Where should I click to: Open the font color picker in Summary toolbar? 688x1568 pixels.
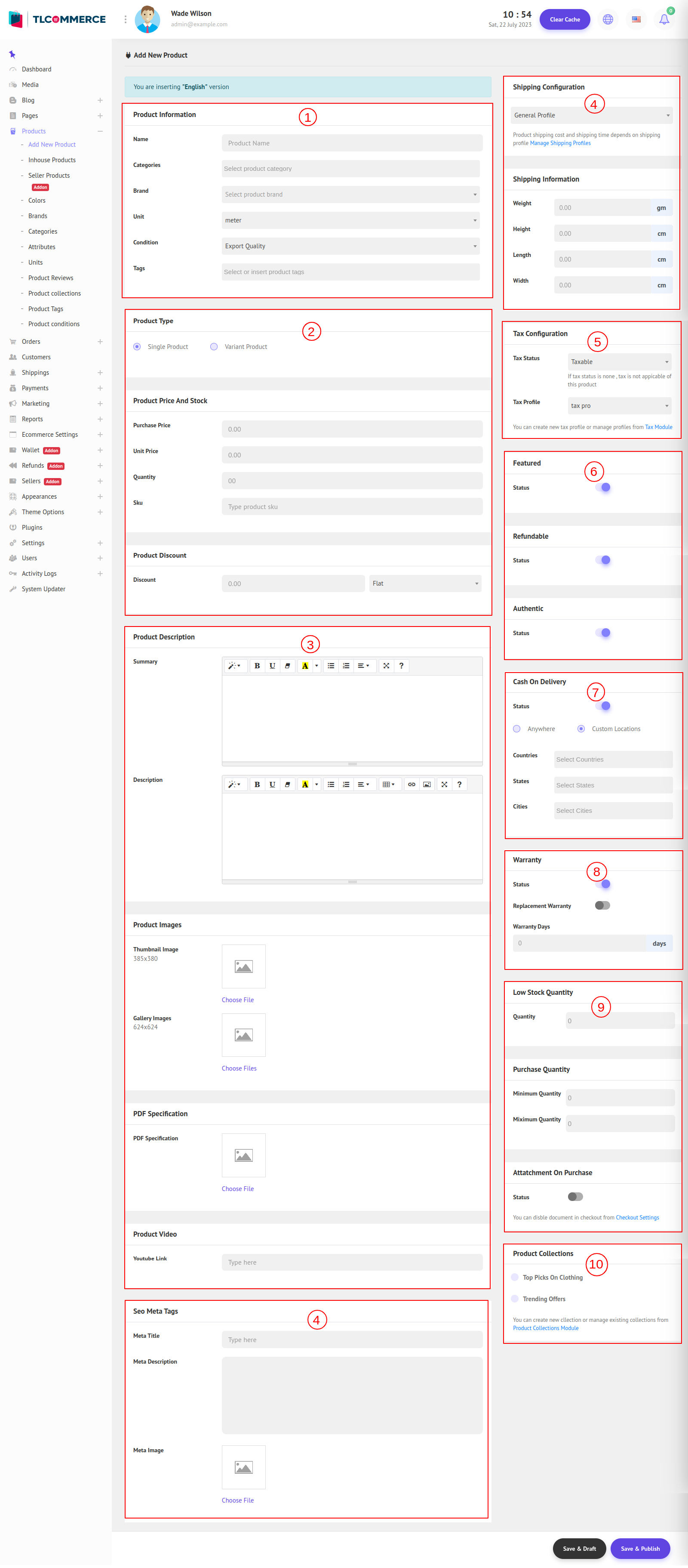(316, 666)
